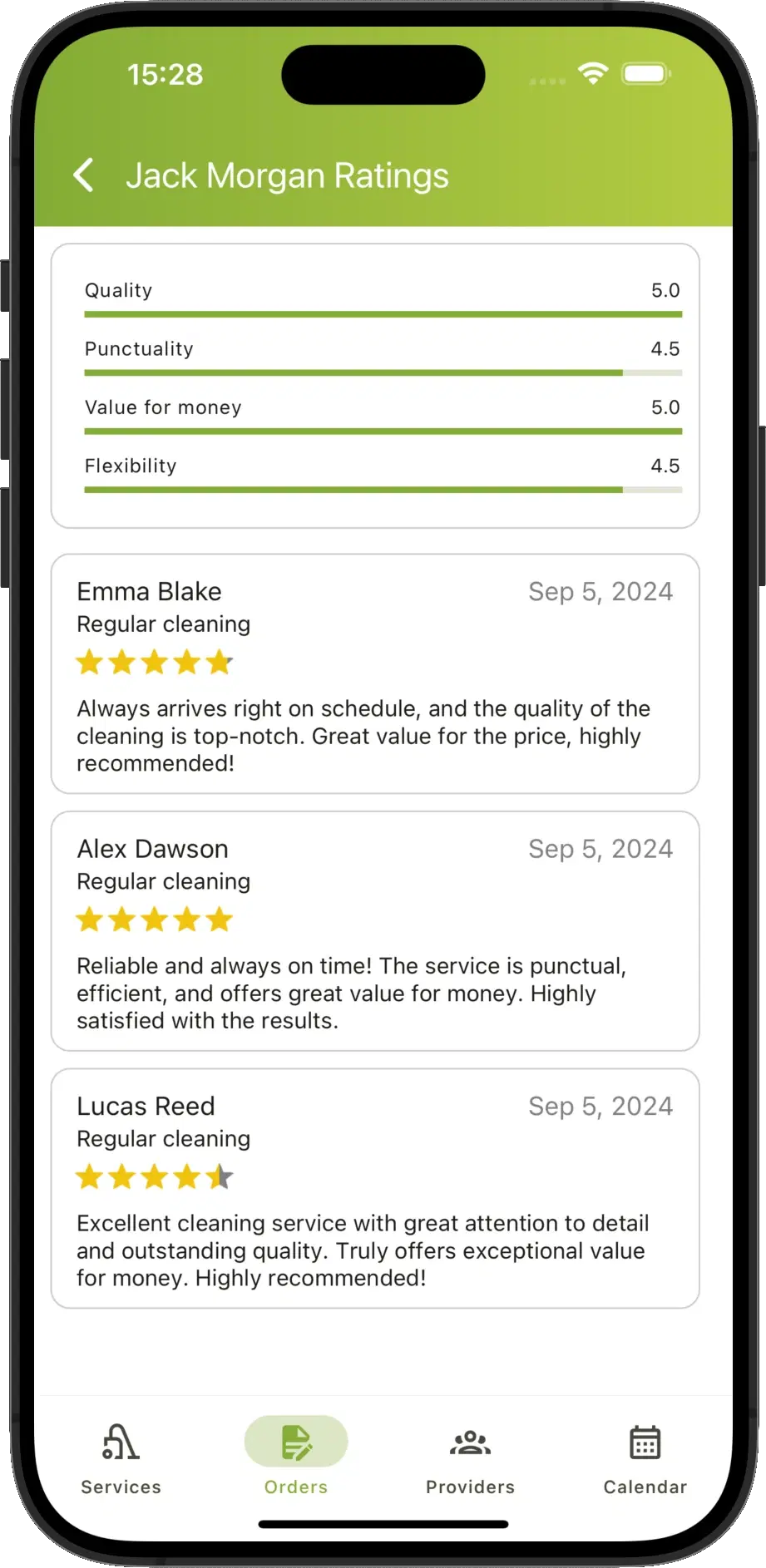Tap the Jack Morgan Ratings title
Screen dimensions: 766x1568
pos(288,175)
